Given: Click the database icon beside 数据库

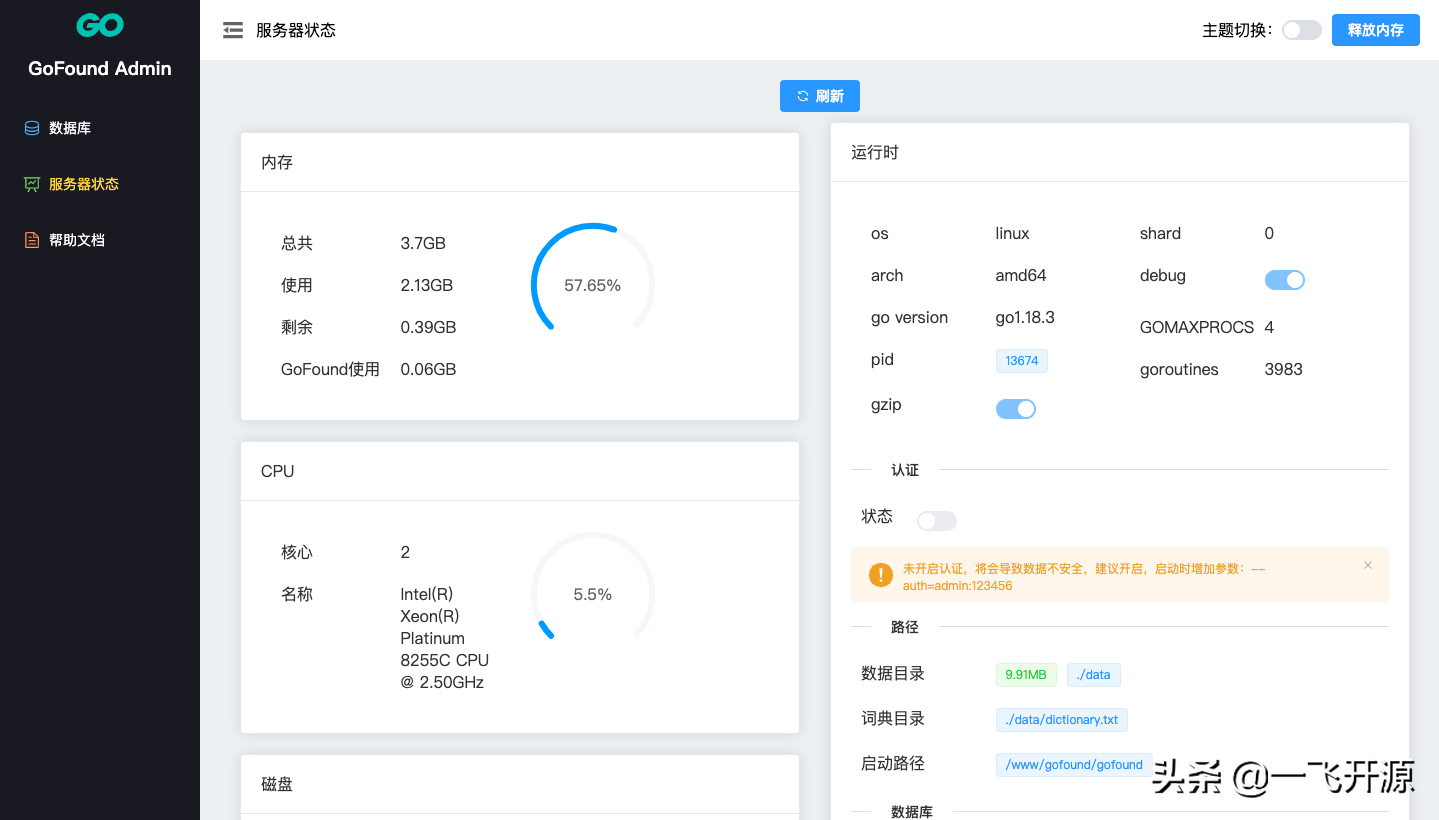Looking at the screenshot, I should click(x=32, y=128).
